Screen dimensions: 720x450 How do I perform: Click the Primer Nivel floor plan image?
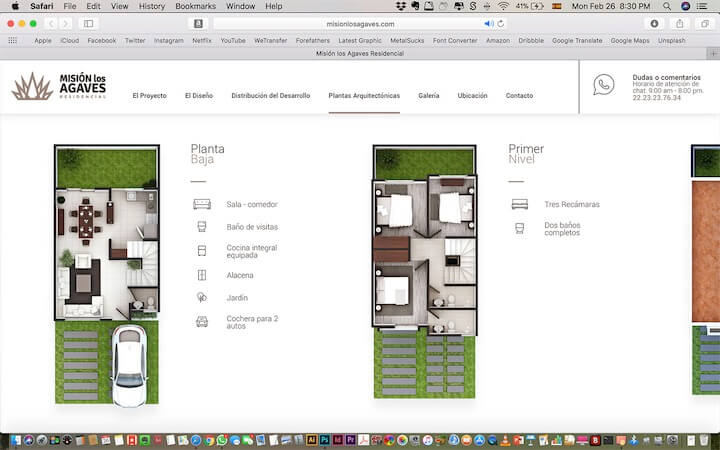click(x=424, y=270)
